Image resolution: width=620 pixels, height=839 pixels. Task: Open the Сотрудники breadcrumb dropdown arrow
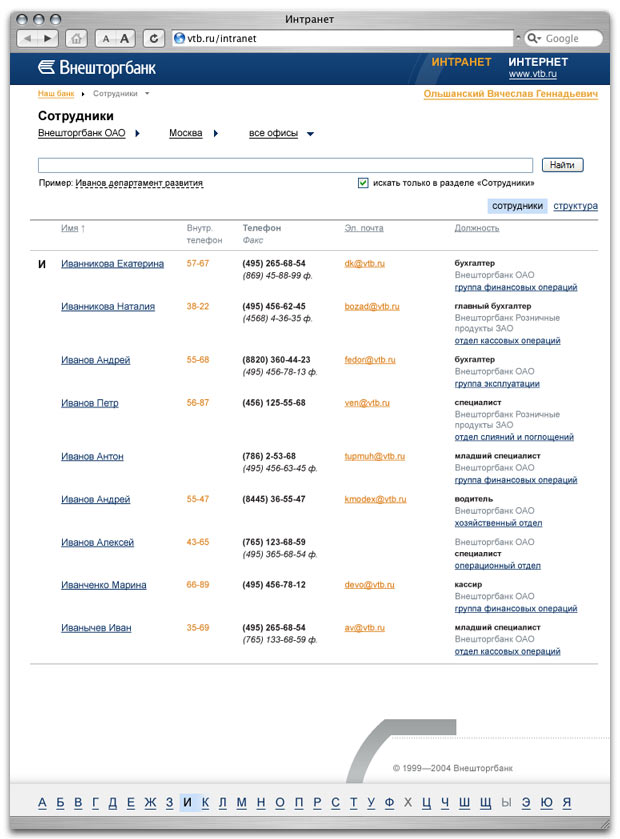click(147, 93)
